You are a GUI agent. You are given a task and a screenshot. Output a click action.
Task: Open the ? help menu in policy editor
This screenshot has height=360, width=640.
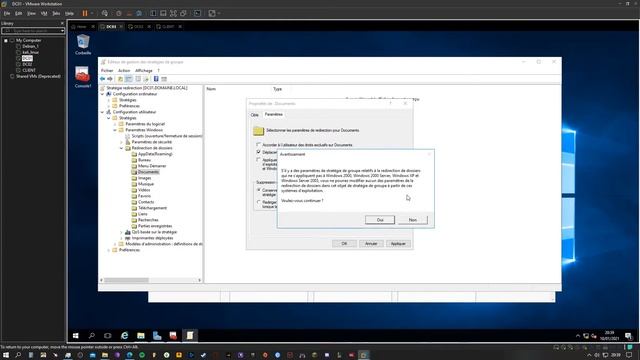click(158, 71)
